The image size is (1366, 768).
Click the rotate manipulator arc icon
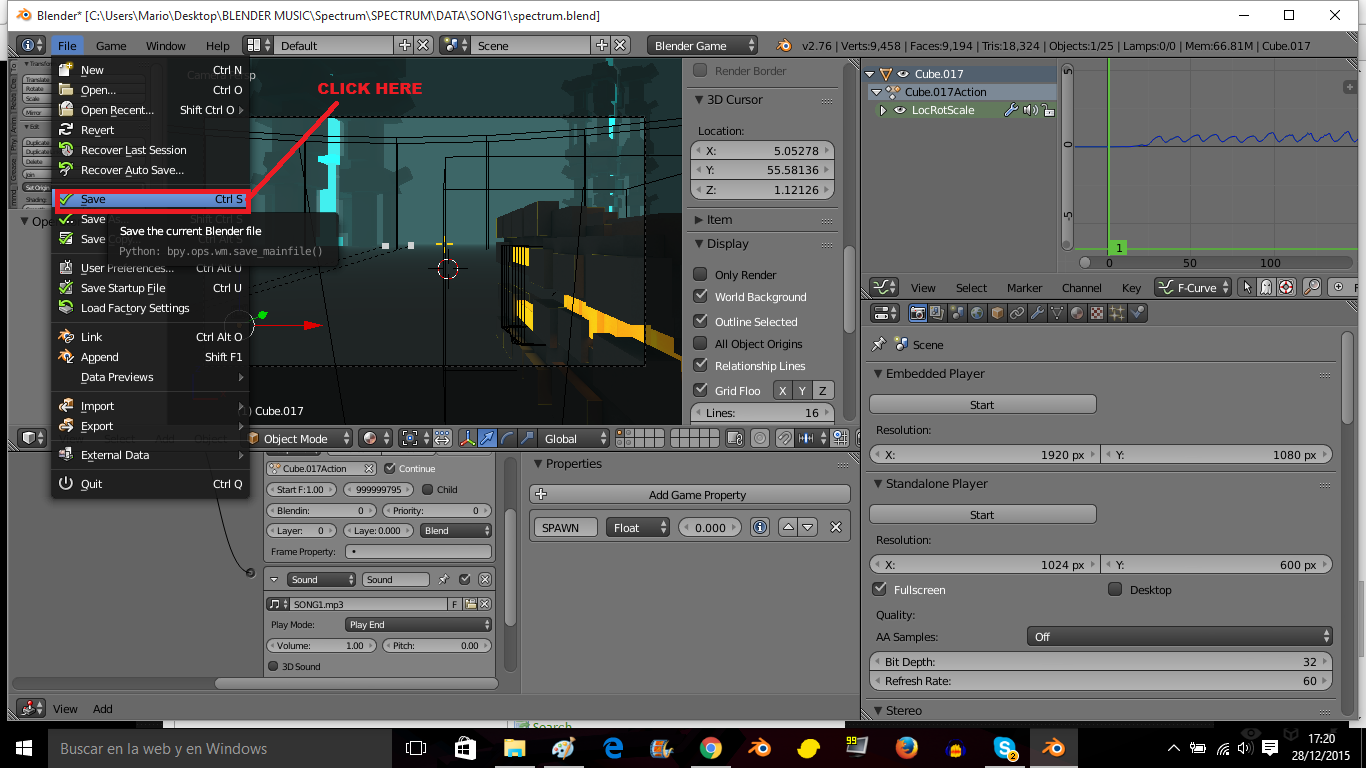tap(507, 438)
